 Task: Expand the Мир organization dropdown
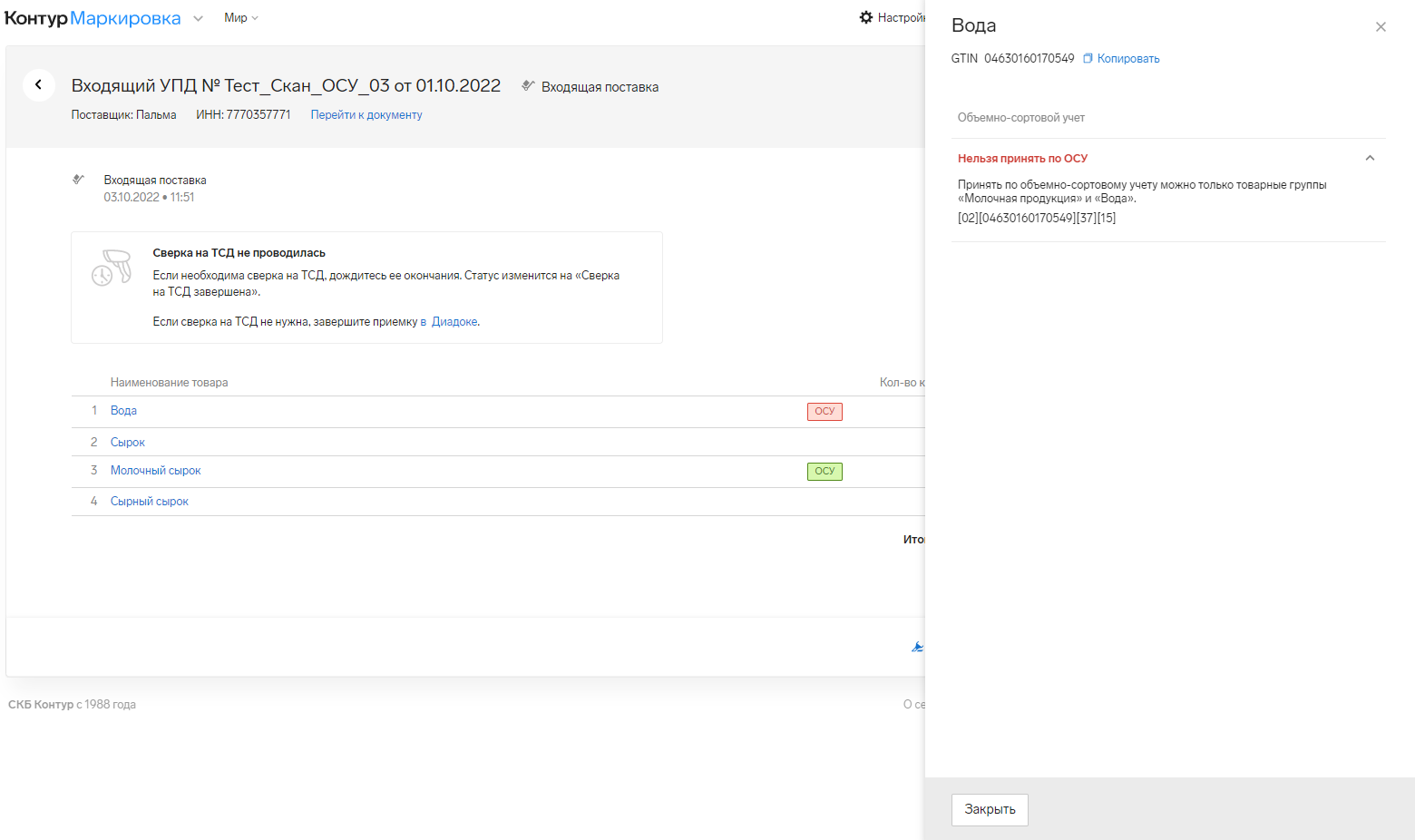point(241,18)
